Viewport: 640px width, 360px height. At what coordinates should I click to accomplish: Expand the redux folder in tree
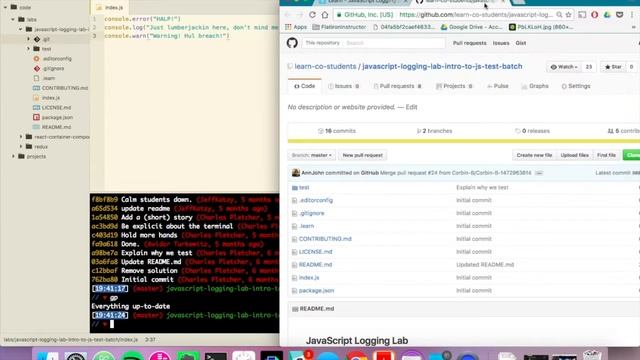(x=21, y=147)
